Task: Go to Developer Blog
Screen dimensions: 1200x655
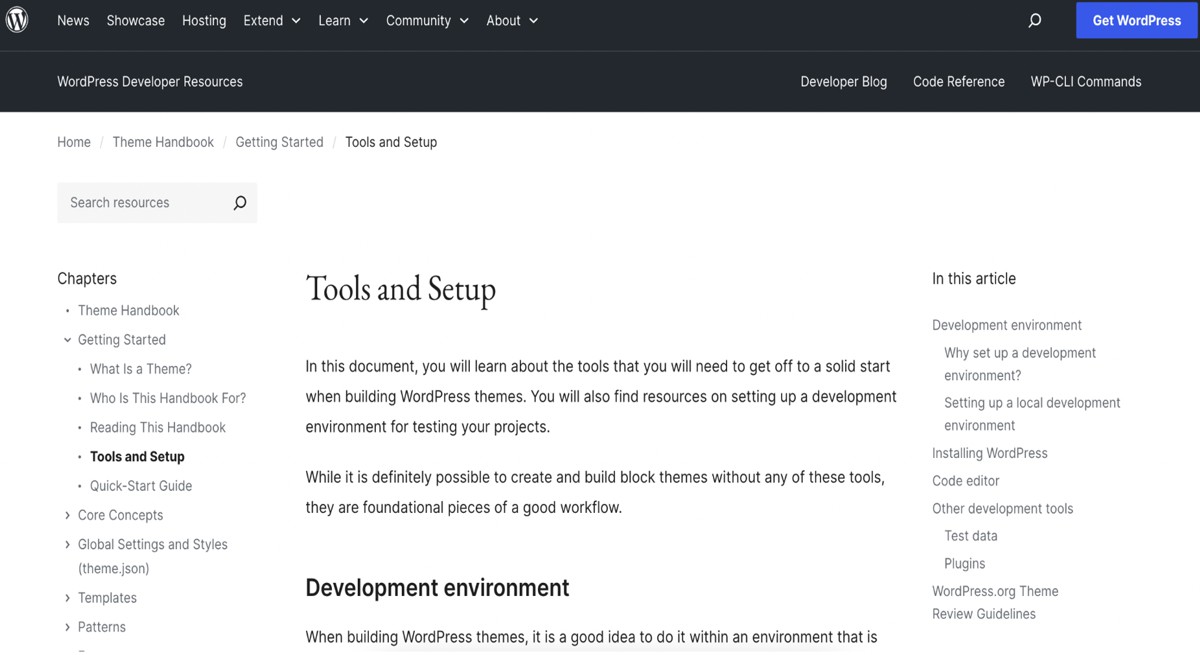Action: coord(844,82)
